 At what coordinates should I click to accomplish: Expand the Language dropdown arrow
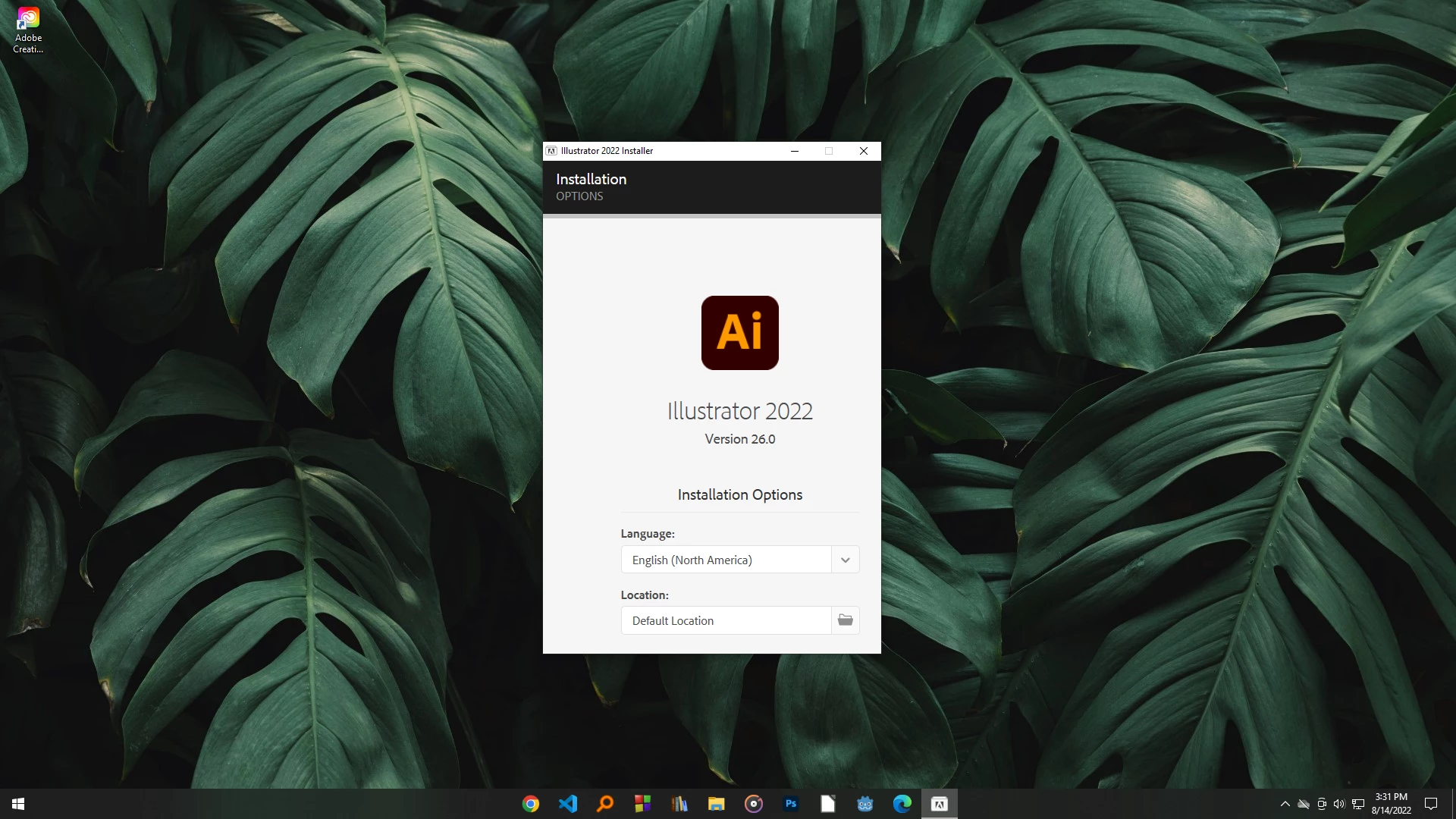point(845,560)
